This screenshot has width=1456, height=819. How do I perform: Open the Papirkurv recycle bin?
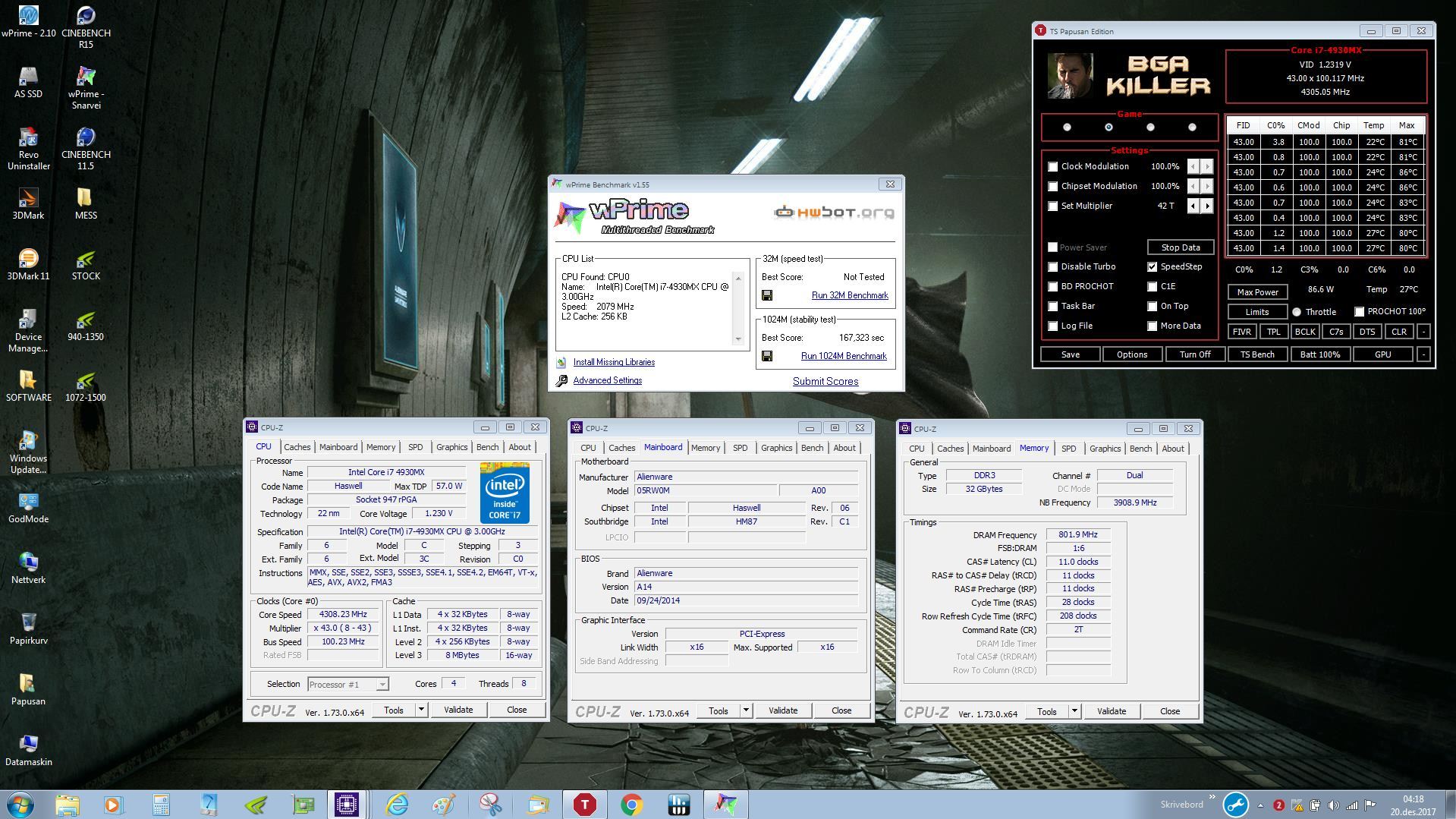(29, 629)
